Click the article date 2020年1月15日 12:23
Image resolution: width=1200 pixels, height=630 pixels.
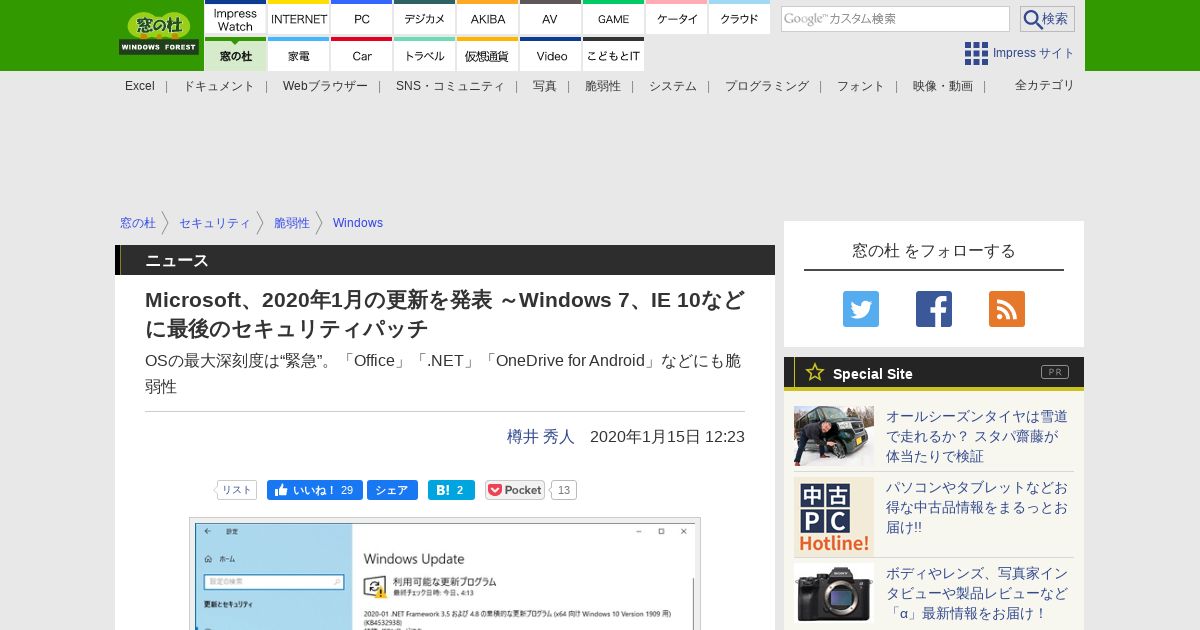(667, 436)
